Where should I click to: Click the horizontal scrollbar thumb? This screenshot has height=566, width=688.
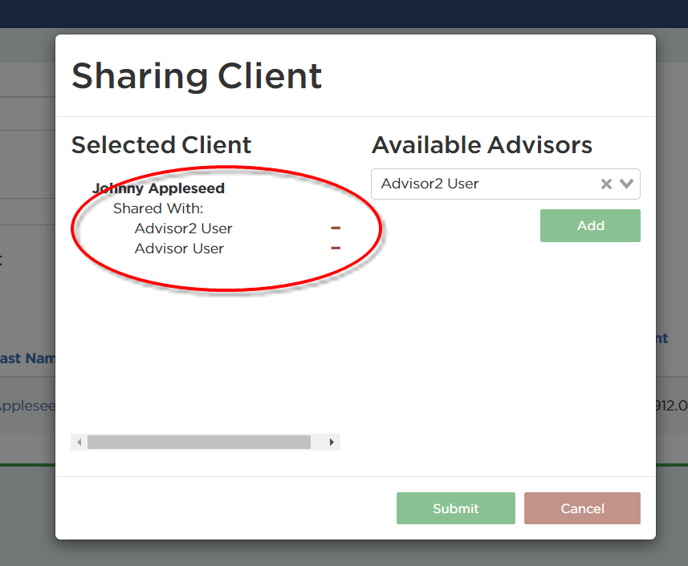(x=199, y=442)
